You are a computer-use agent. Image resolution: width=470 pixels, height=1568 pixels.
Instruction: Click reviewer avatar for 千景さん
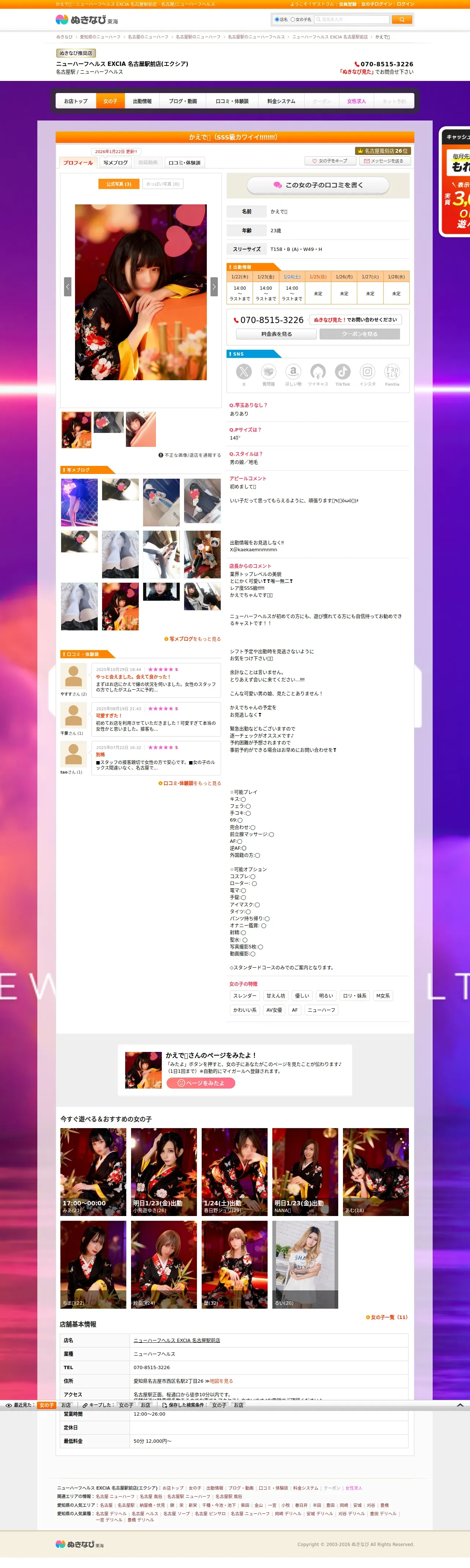(74, 715)
